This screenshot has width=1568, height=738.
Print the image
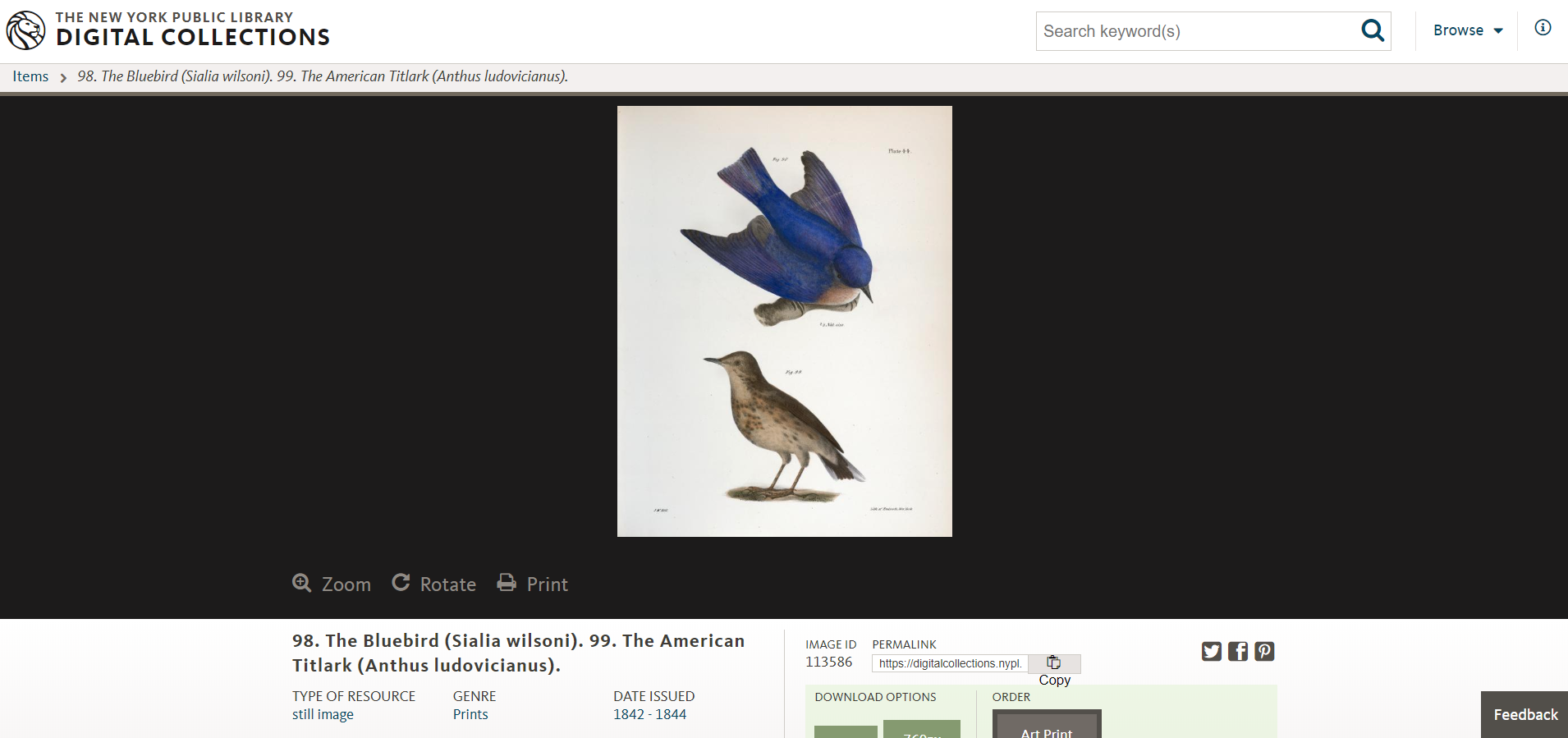coord(533,584)
